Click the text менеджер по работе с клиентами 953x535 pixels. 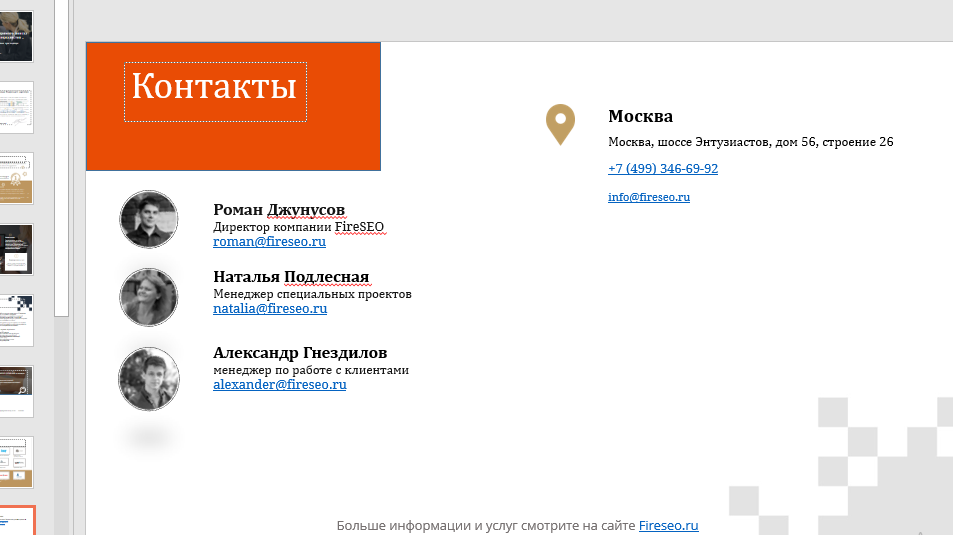tap(311, 370)
